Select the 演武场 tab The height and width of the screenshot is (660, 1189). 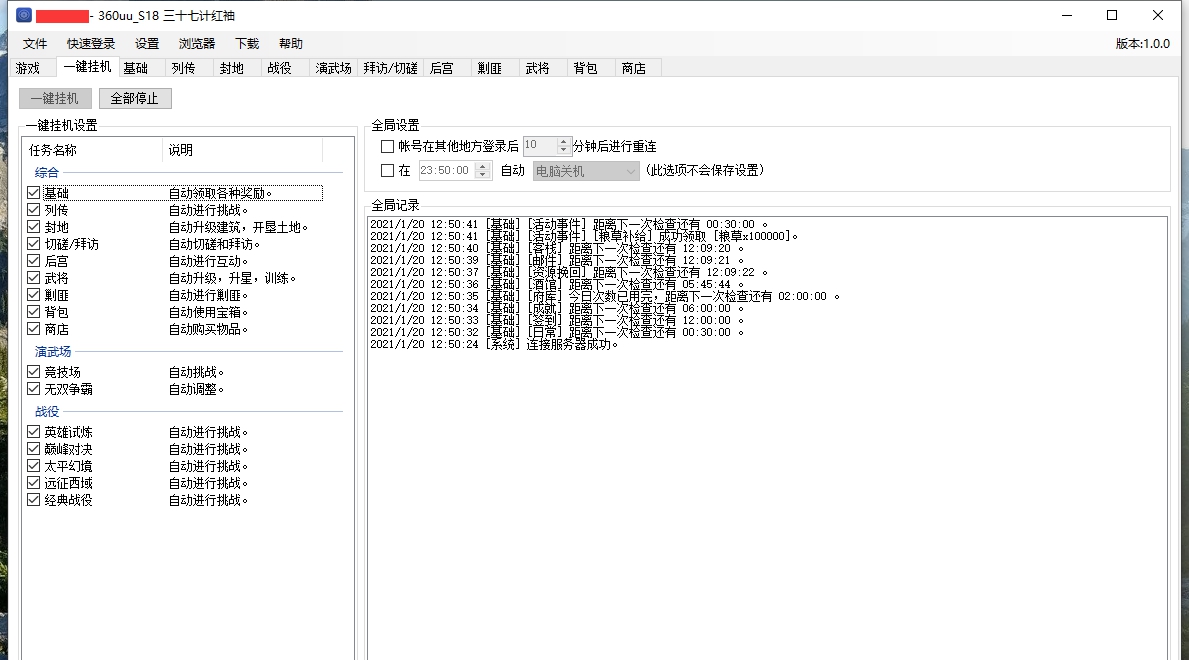click(332, 68)
